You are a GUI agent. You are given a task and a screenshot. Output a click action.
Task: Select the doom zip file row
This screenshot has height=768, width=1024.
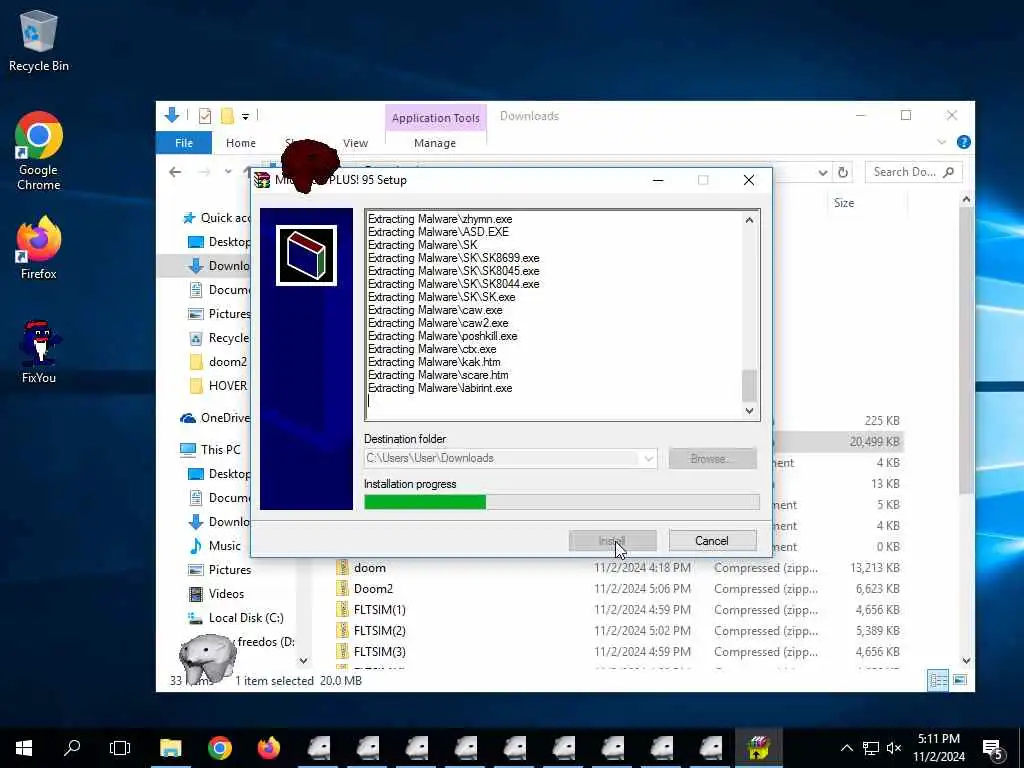pyautogui.click(x=619, y=568)
